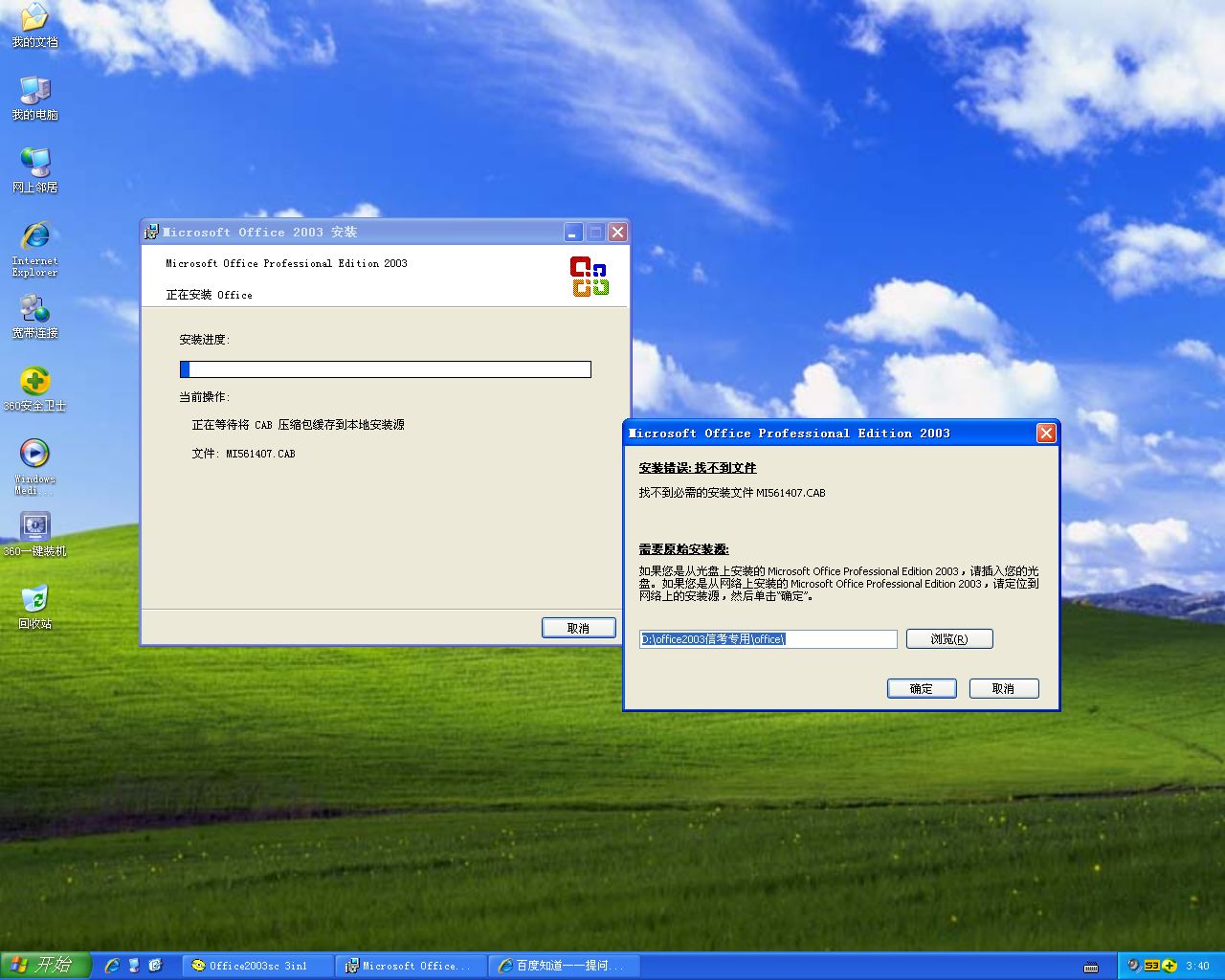1225x980 pixels.
Task: Select the 回收站 recycle bin icon
Action: 34,608
